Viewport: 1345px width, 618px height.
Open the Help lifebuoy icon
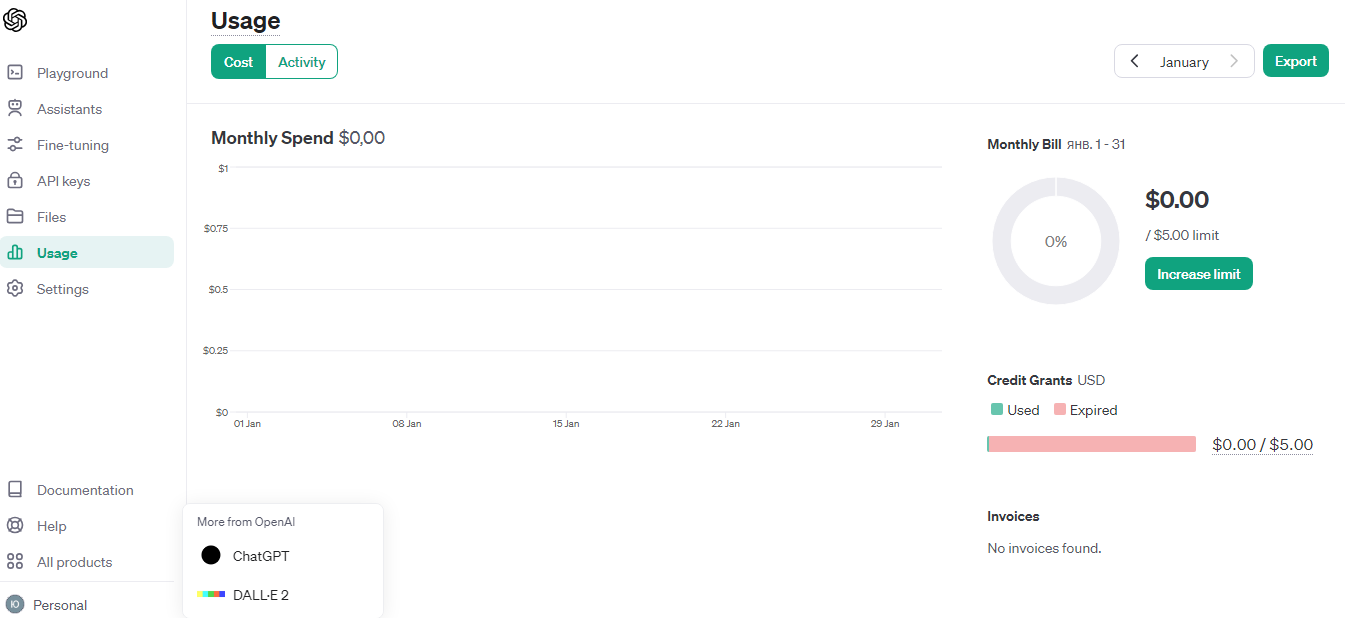coord(15,526)
